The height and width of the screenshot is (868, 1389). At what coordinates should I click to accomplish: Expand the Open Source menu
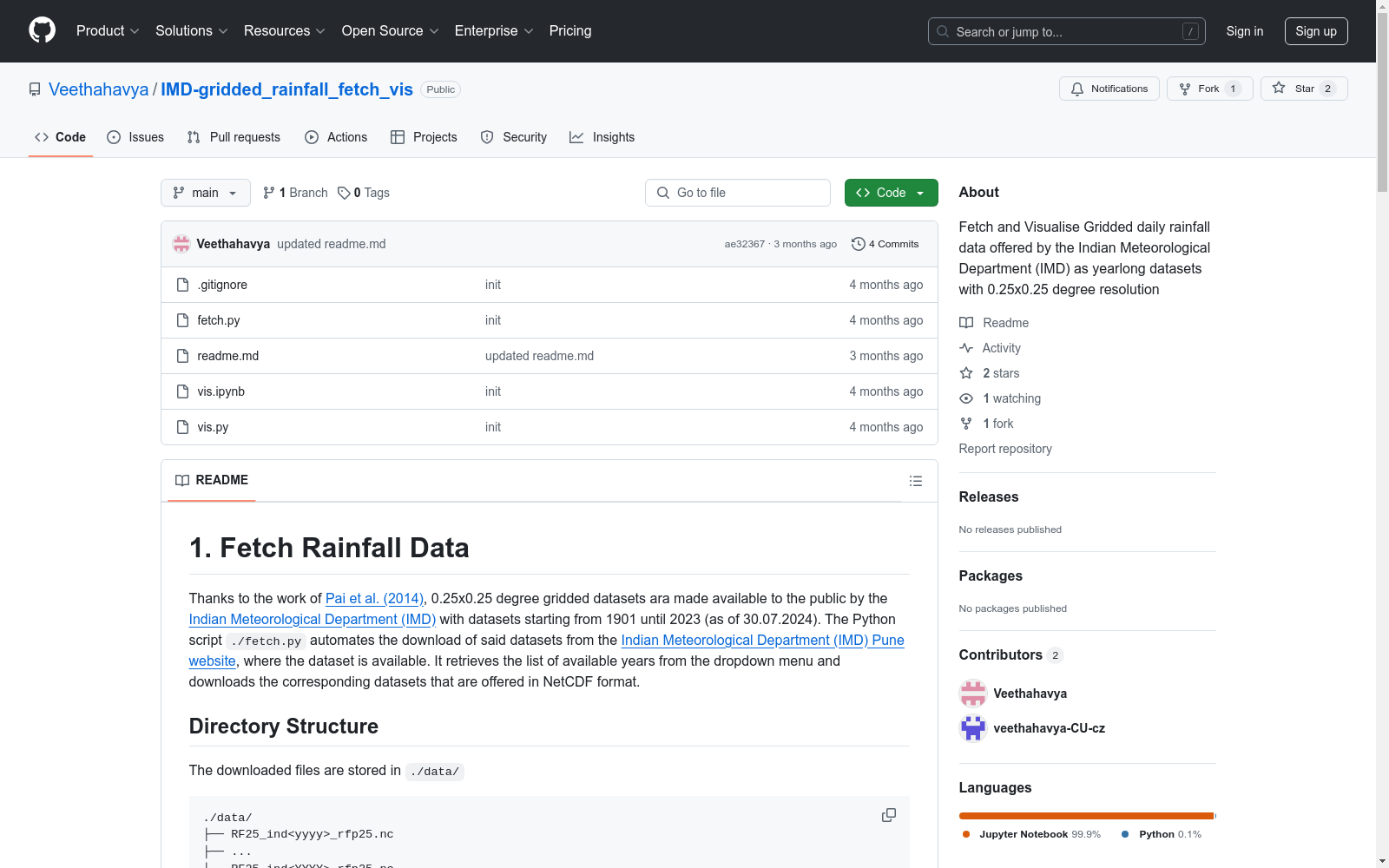tap(390, 30)
